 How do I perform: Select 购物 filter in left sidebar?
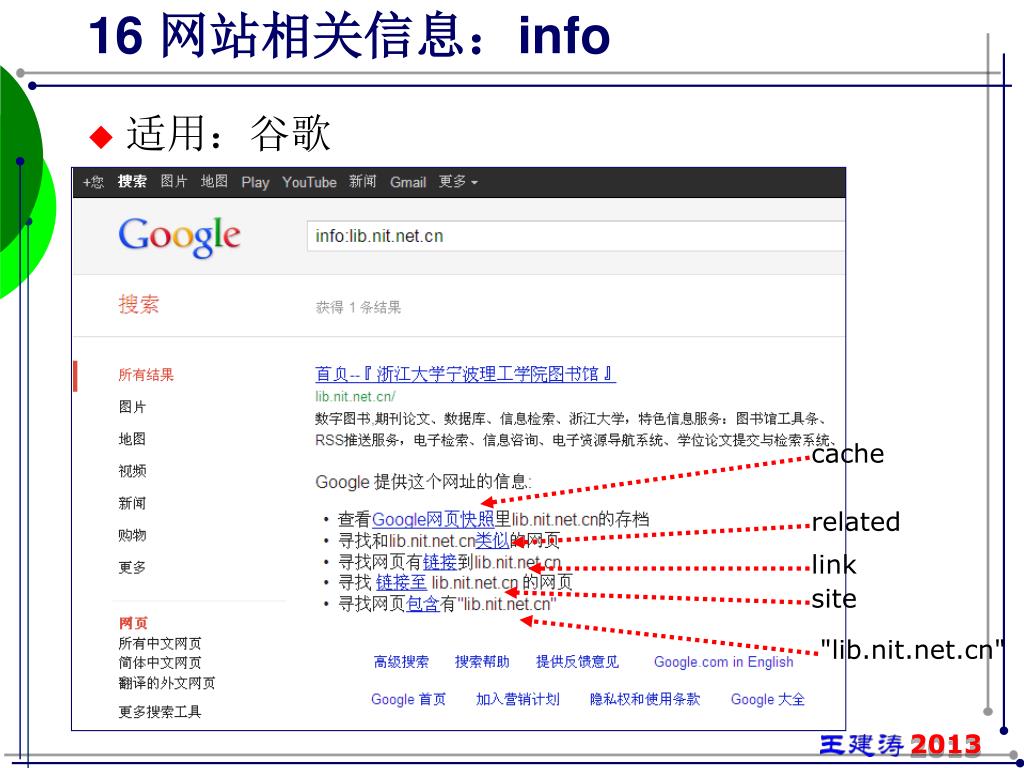coord(132,535)
